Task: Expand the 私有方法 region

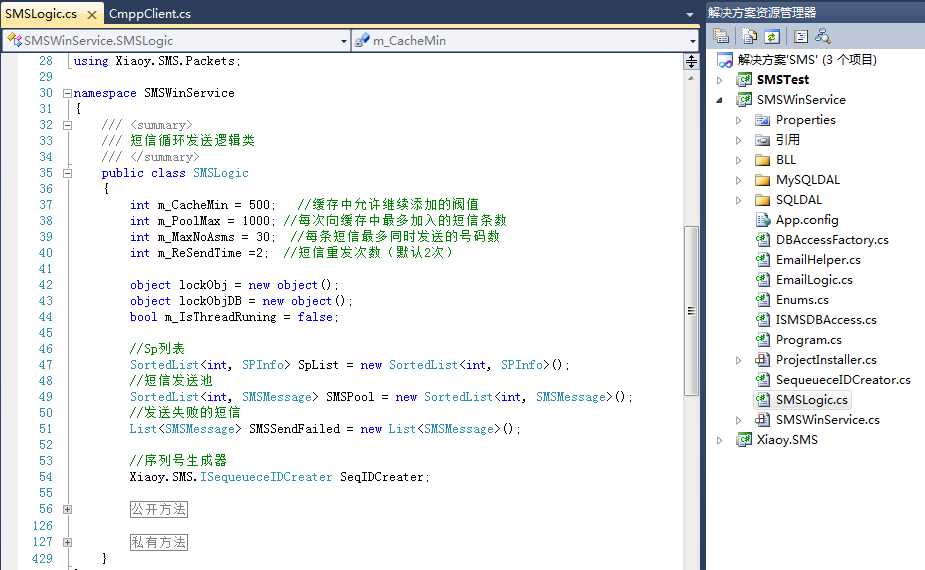Action: point(67,542)
